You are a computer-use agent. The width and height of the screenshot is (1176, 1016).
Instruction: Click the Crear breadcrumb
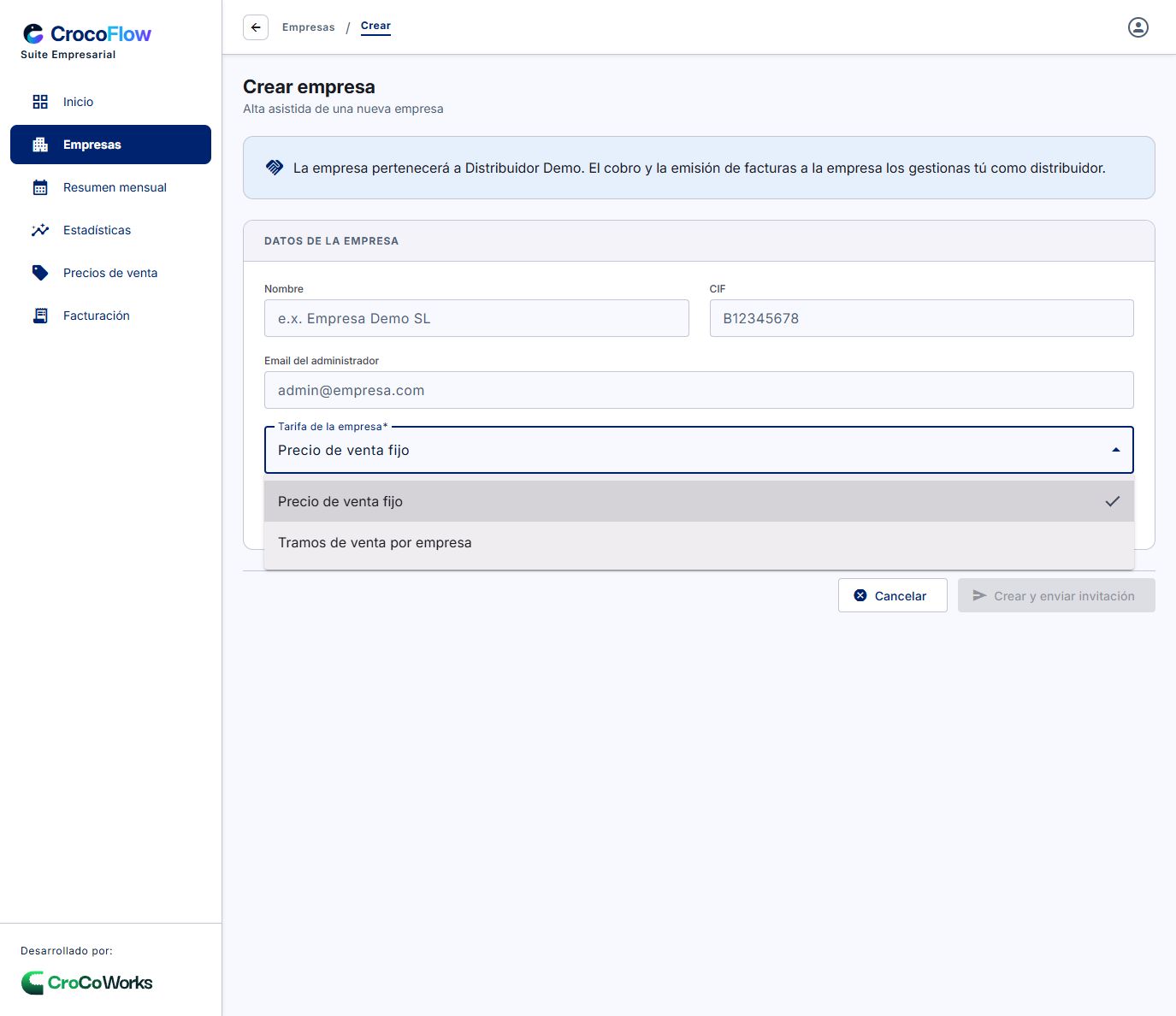coord(375,27)
